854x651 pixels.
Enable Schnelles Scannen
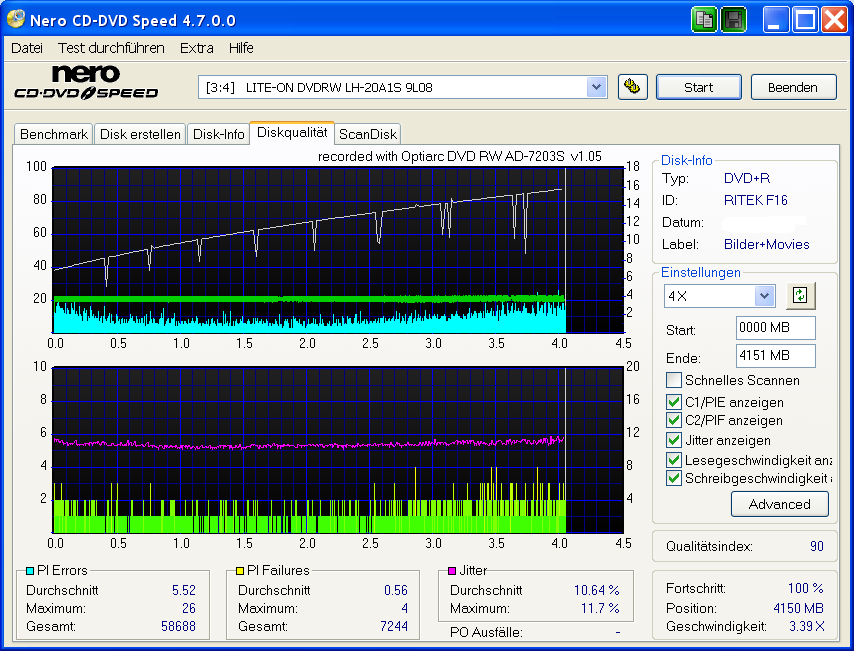pos(674,379)
